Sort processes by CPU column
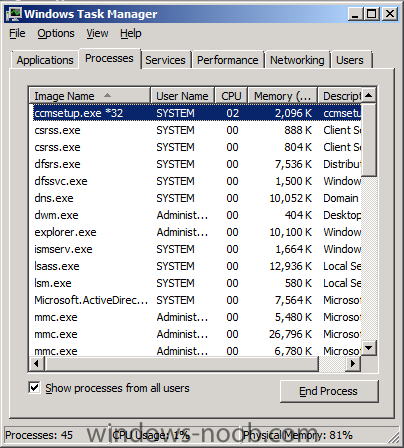Screen dimensions: 404x448 pos(231,96)
